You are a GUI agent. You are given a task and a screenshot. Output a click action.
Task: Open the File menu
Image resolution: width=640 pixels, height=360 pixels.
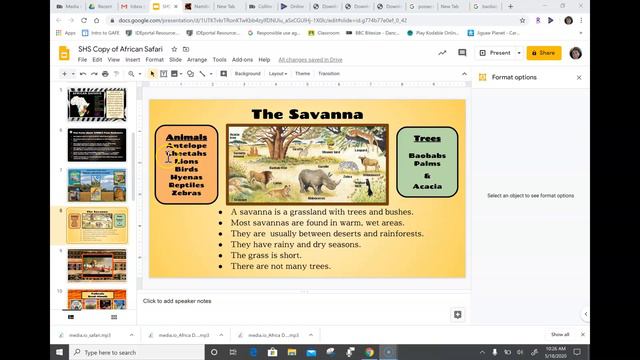[82, 60]
